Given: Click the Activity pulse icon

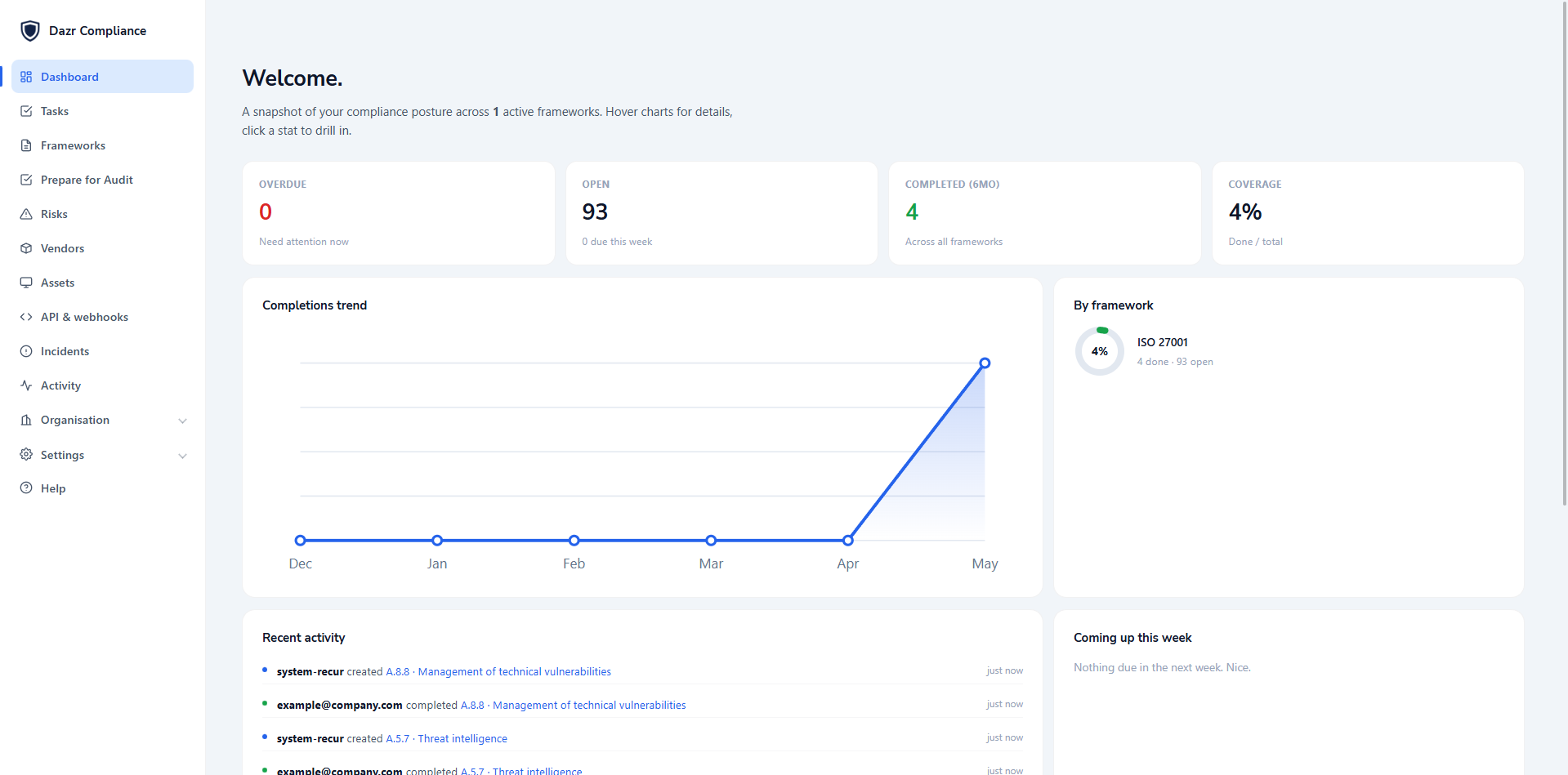Looking at the screenshot, I should click(26, 385).
